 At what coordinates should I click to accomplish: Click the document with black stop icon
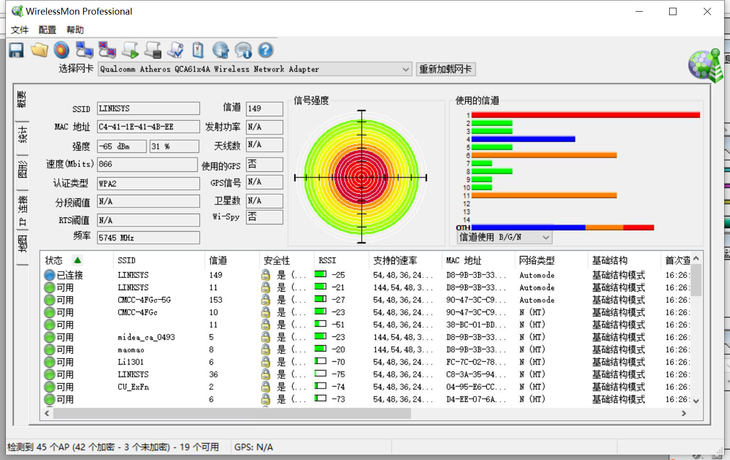pos(153,50)
